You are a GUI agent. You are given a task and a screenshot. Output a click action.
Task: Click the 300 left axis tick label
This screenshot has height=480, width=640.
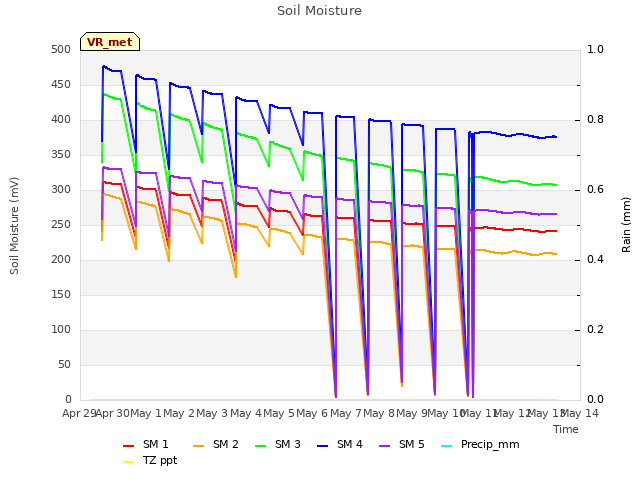pos(61,190)
